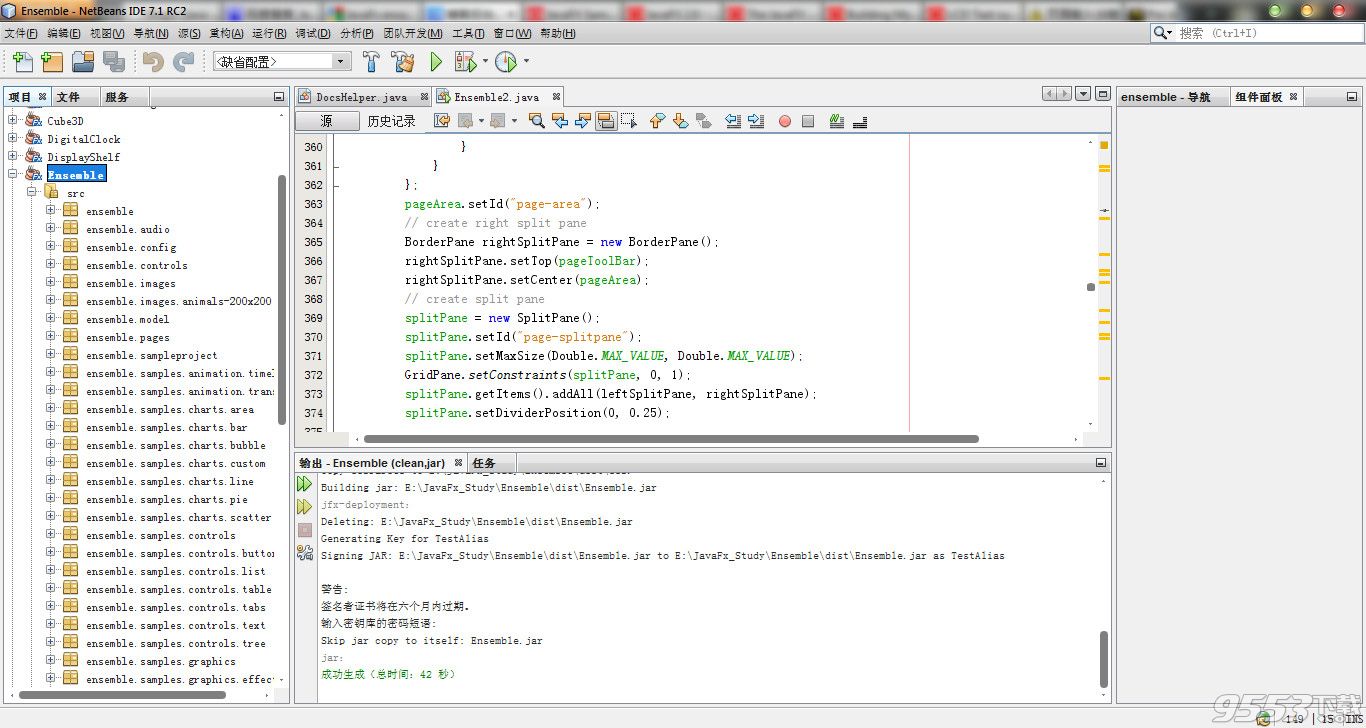Click the Last Edit icon in editor toolbar
The width and height of the screenshot is (1366, 728).
[x=442, y=121]
